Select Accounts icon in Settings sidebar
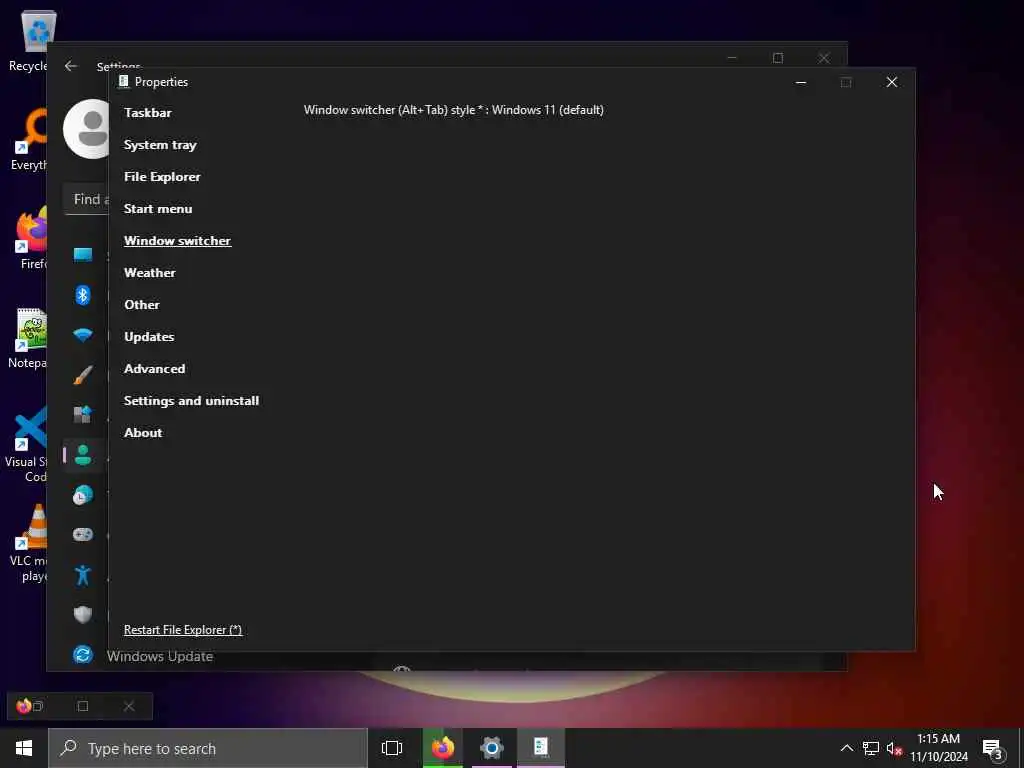 click(83, 455)
